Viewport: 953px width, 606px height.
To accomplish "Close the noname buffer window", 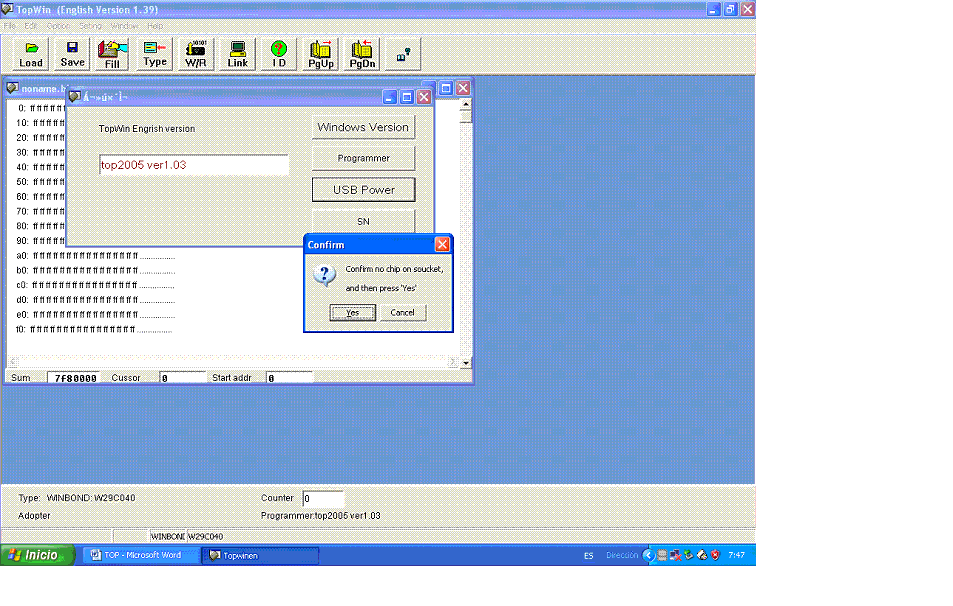I will (x=463, y=88).
